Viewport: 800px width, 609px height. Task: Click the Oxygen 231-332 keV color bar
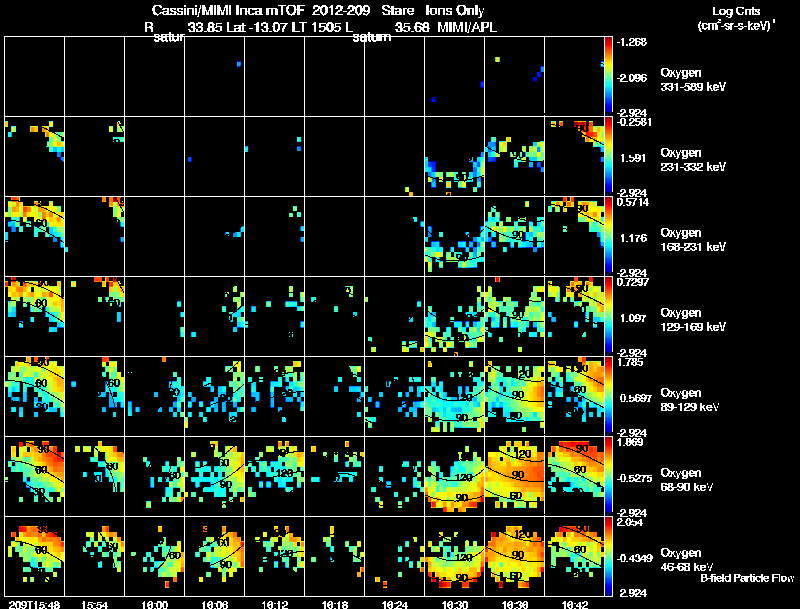(x=608, y=156)
